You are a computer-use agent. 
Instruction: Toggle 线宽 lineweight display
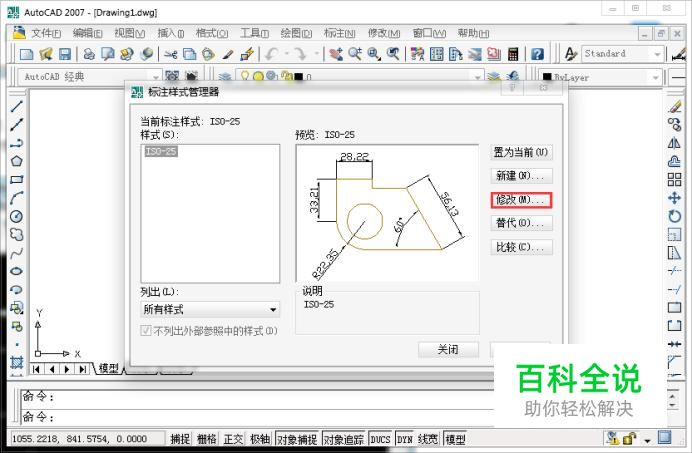428,439
